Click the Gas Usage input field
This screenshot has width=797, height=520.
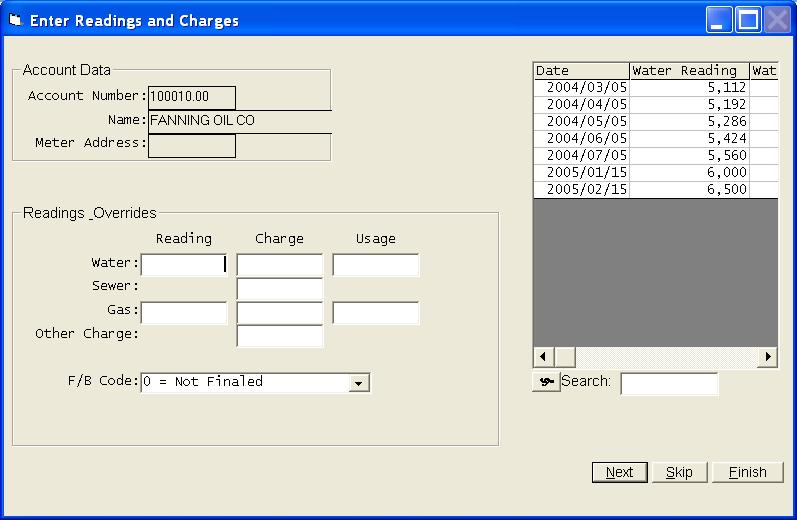click(376, 313)
